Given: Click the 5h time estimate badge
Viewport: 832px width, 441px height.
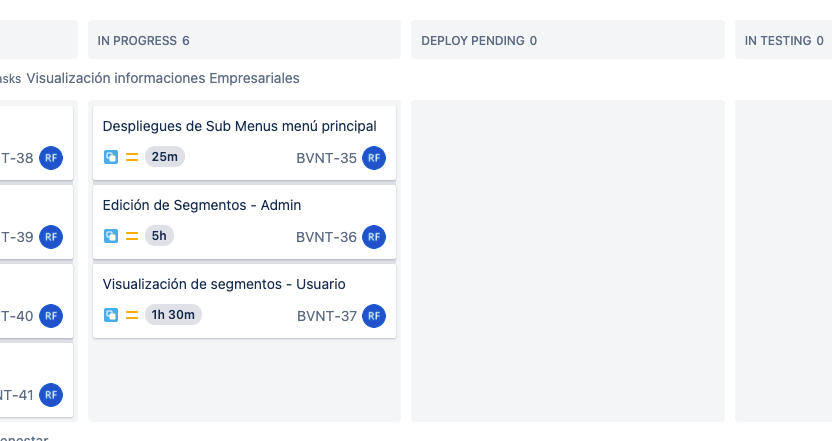Looking at the screenshot, I should point(159,236).
